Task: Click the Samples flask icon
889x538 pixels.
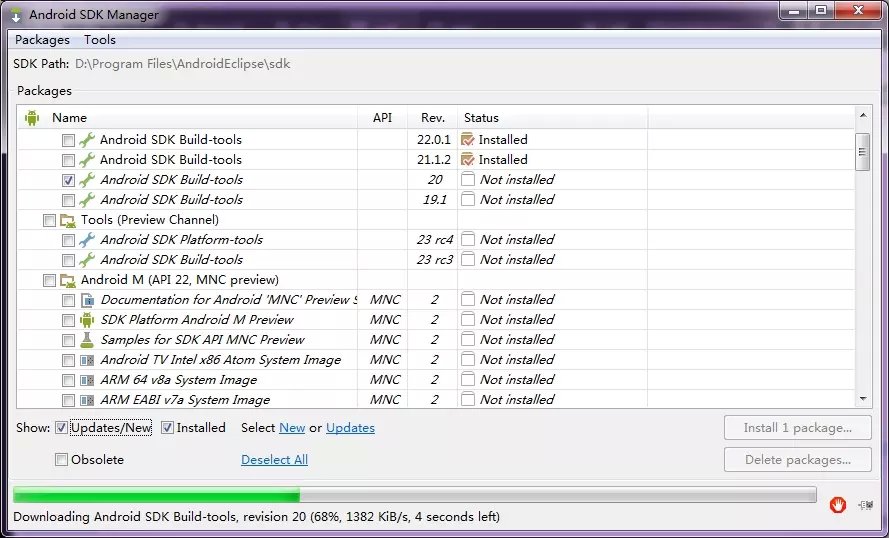Action: click(x=87, y=340)
